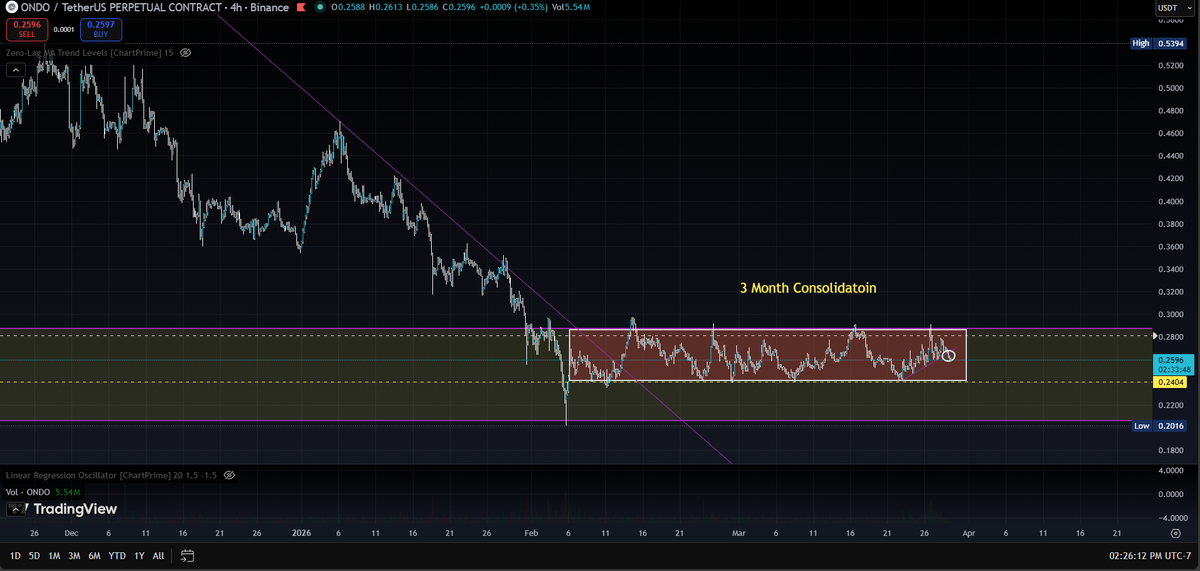This screenshot has height=571, width=1200.
Task: Click the 0.4000 price scale label
Action: 1170,201
